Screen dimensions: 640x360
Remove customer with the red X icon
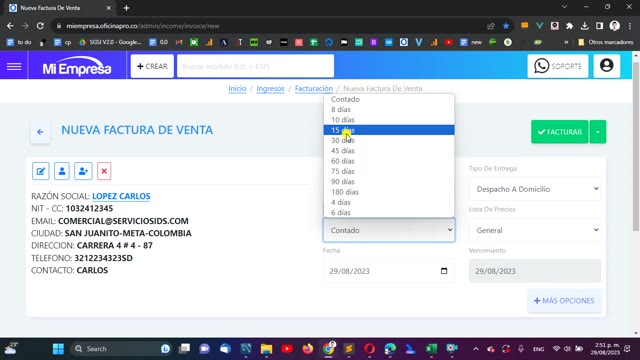[104, 171]
